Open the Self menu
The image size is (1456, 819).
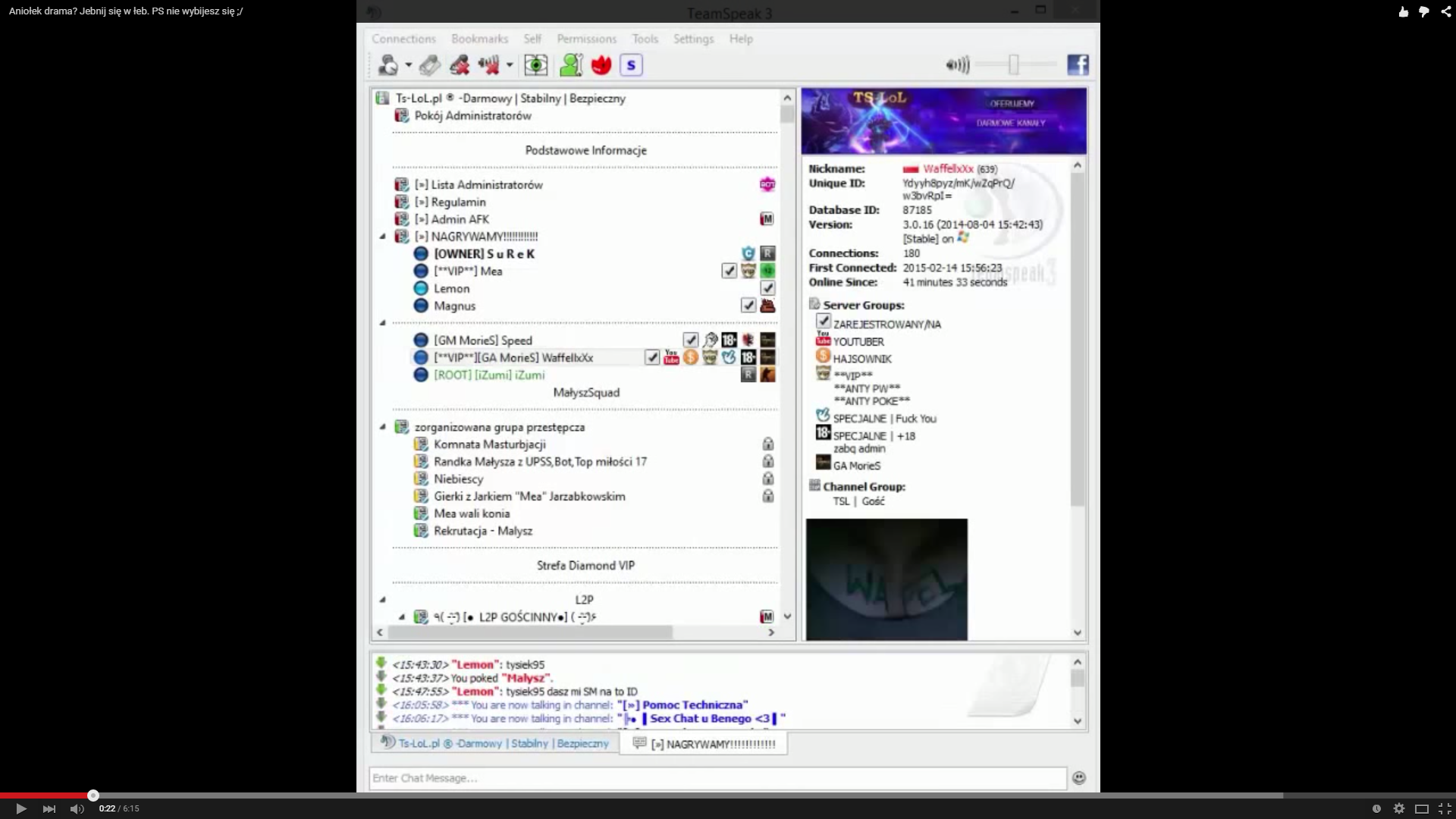pos(532,39)
